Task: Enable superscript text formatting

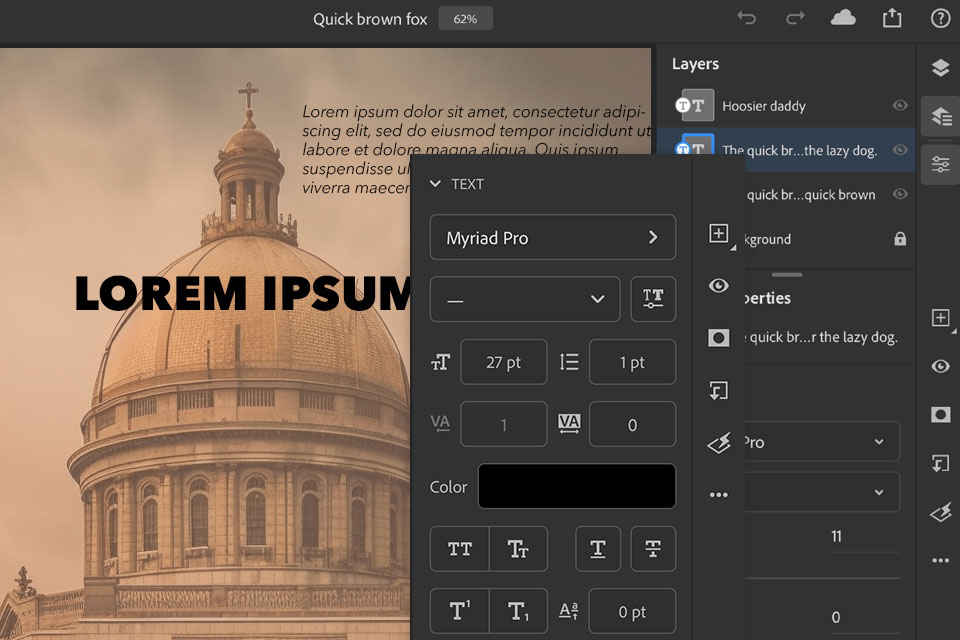Action: pyautogui.click(x=460, y=611)
